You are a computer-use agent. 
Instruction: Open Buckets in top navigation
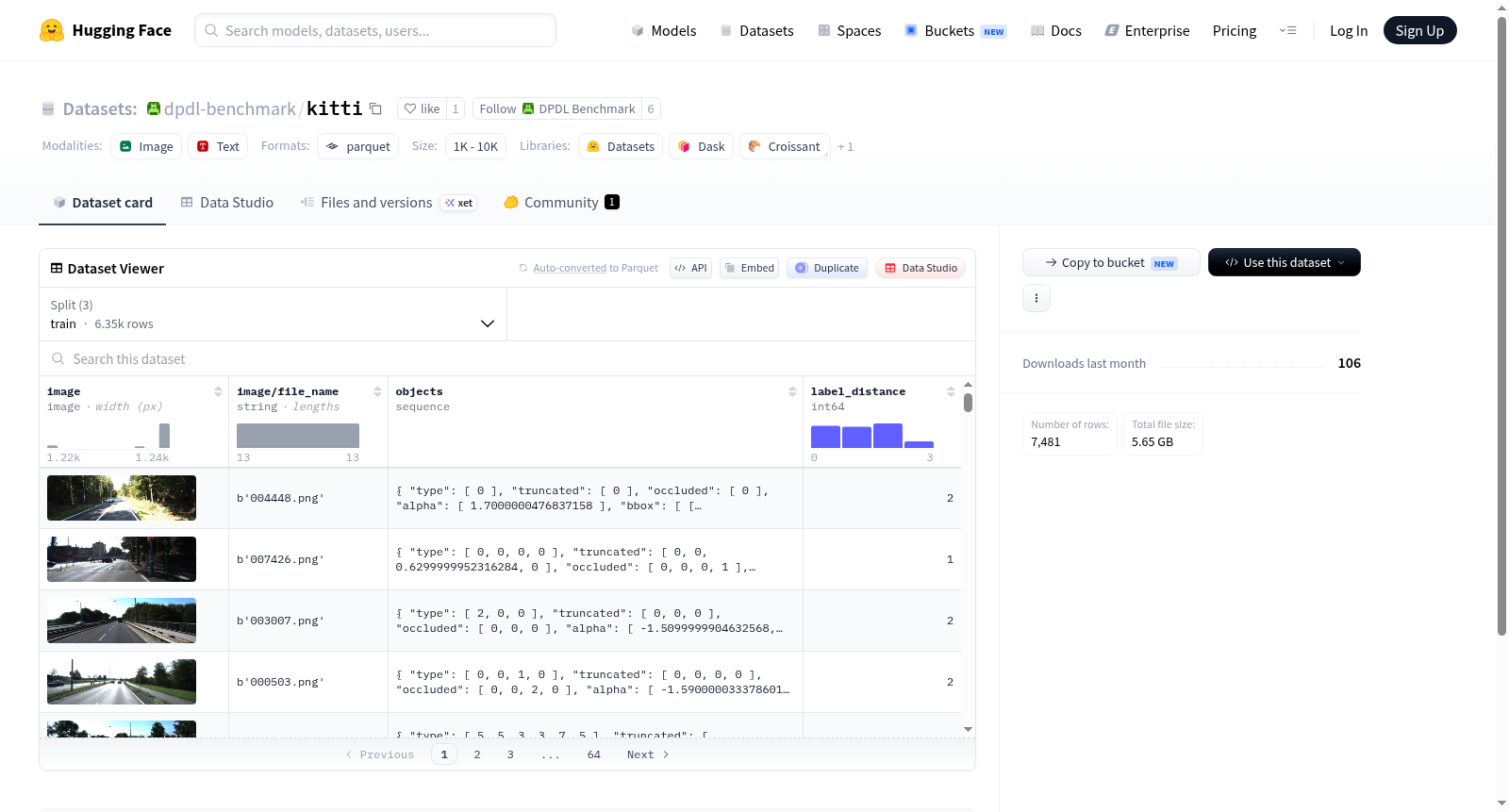(955, 30)
